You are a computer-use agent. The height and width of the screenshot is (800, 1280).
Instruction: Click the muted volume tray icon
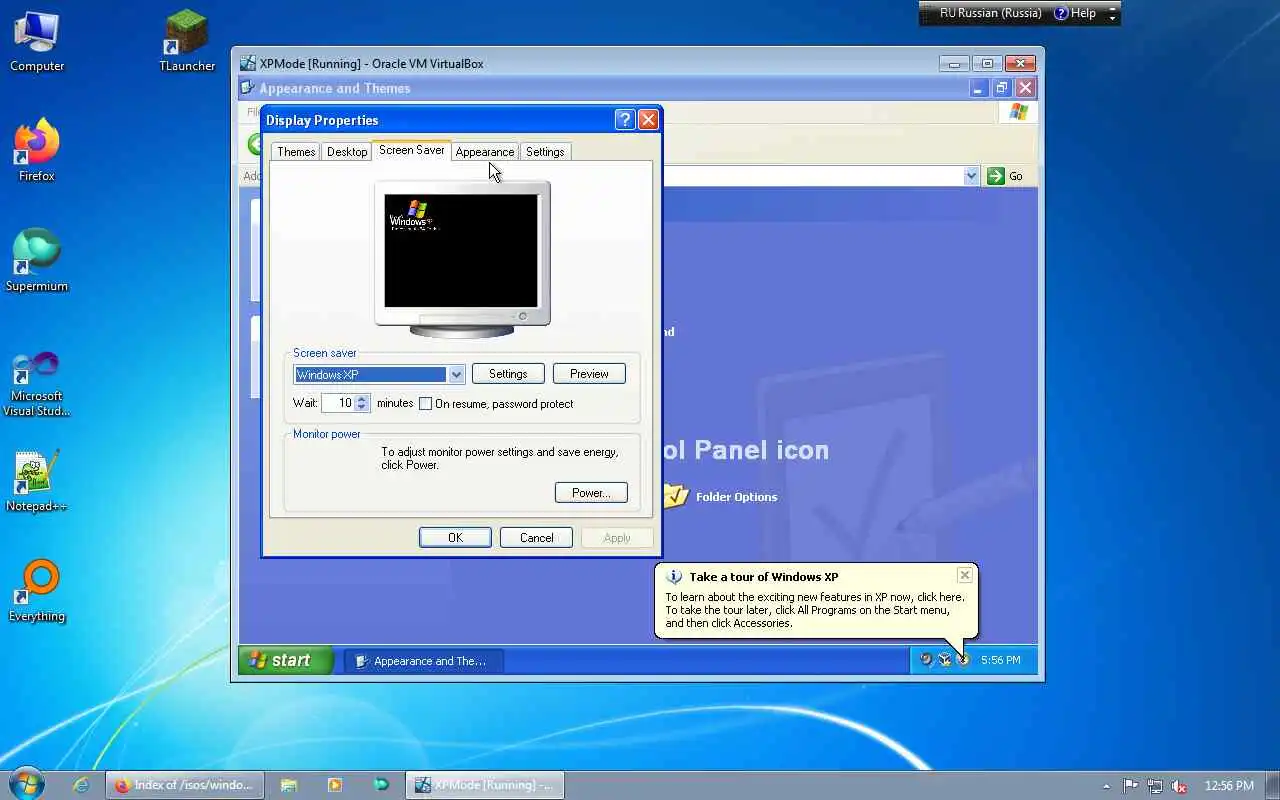[x=1179, y=786]
